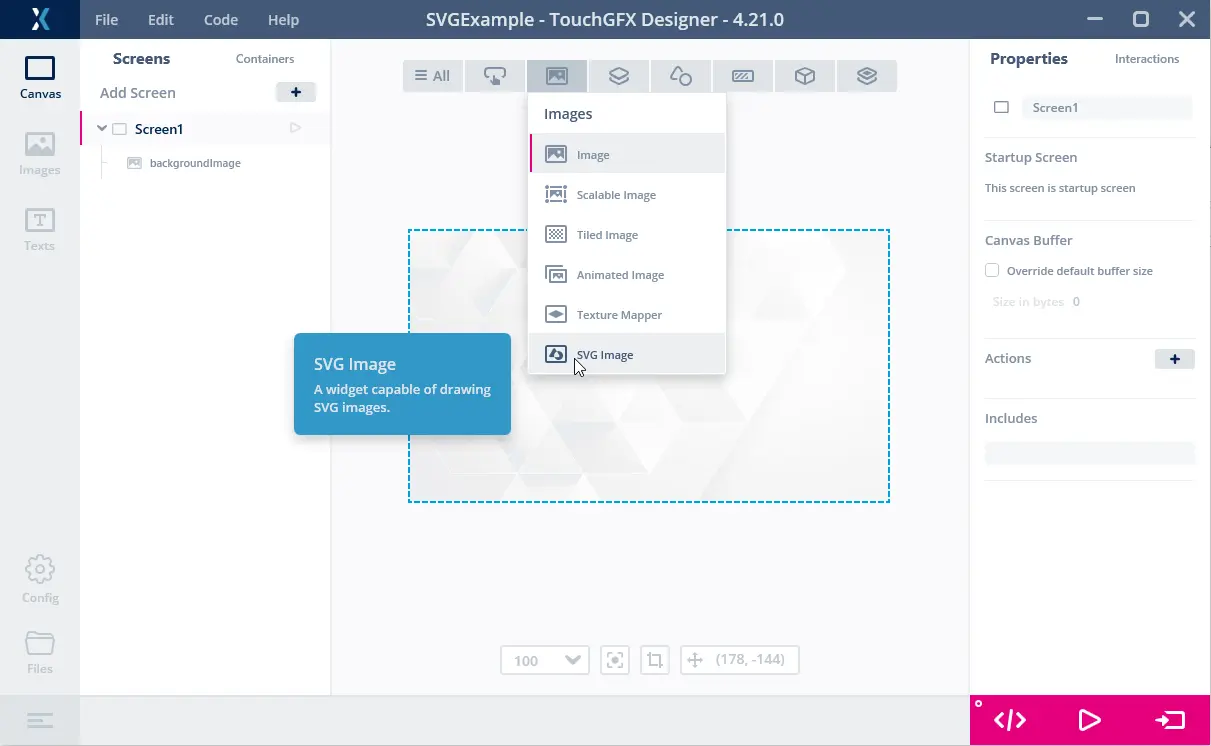Image resolution: width=1211 pixels, height=746 pixels.
Task: Add an action with plus button
Action: pyautogui.click(x=1174, y=359)
